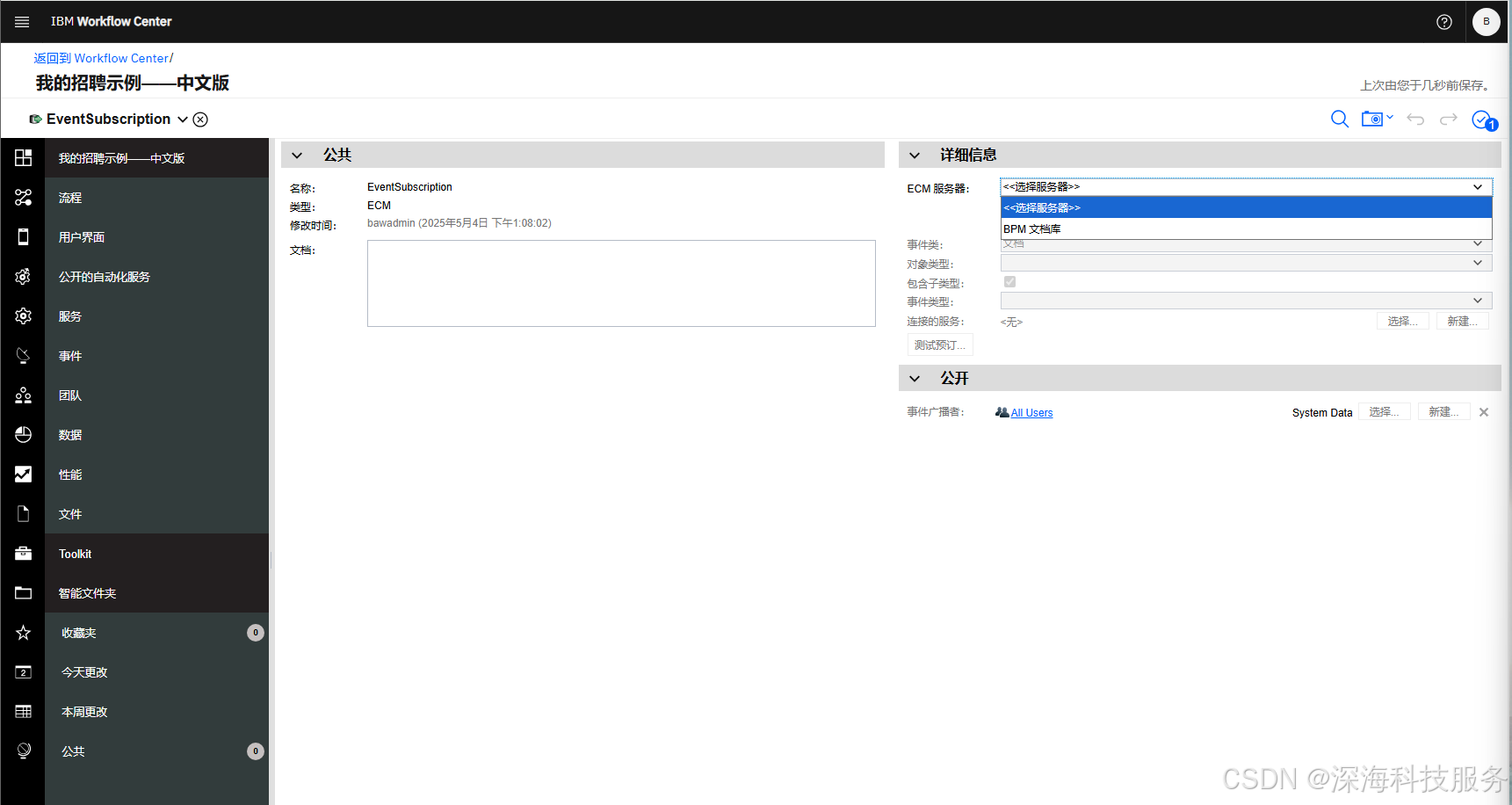Click the Performance chart icon in sidebar
1512x805 pixels.
(23, 475)
